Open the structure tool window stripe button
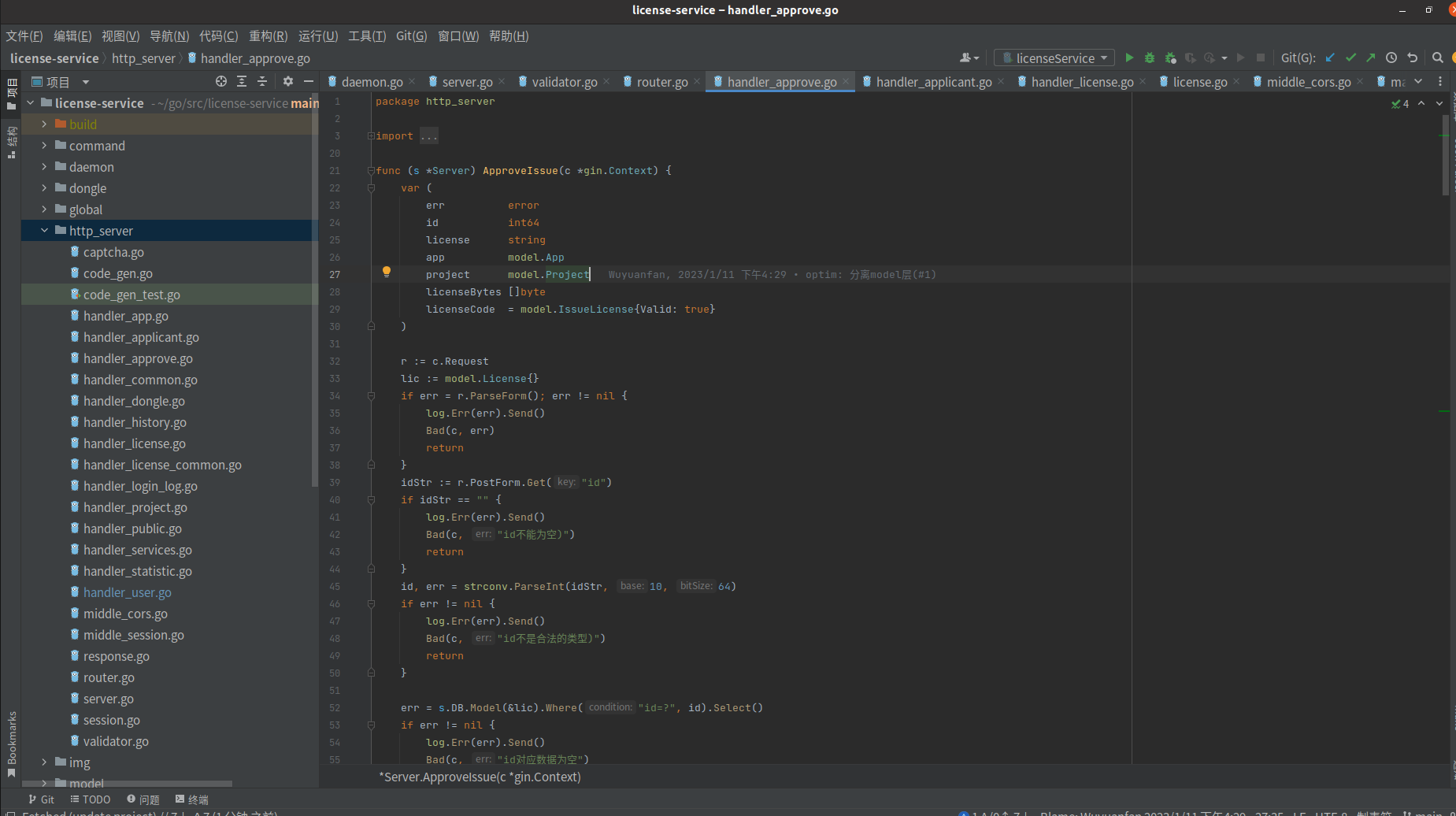The height and width of the screenshot is (816, 1456). point(11,142)
